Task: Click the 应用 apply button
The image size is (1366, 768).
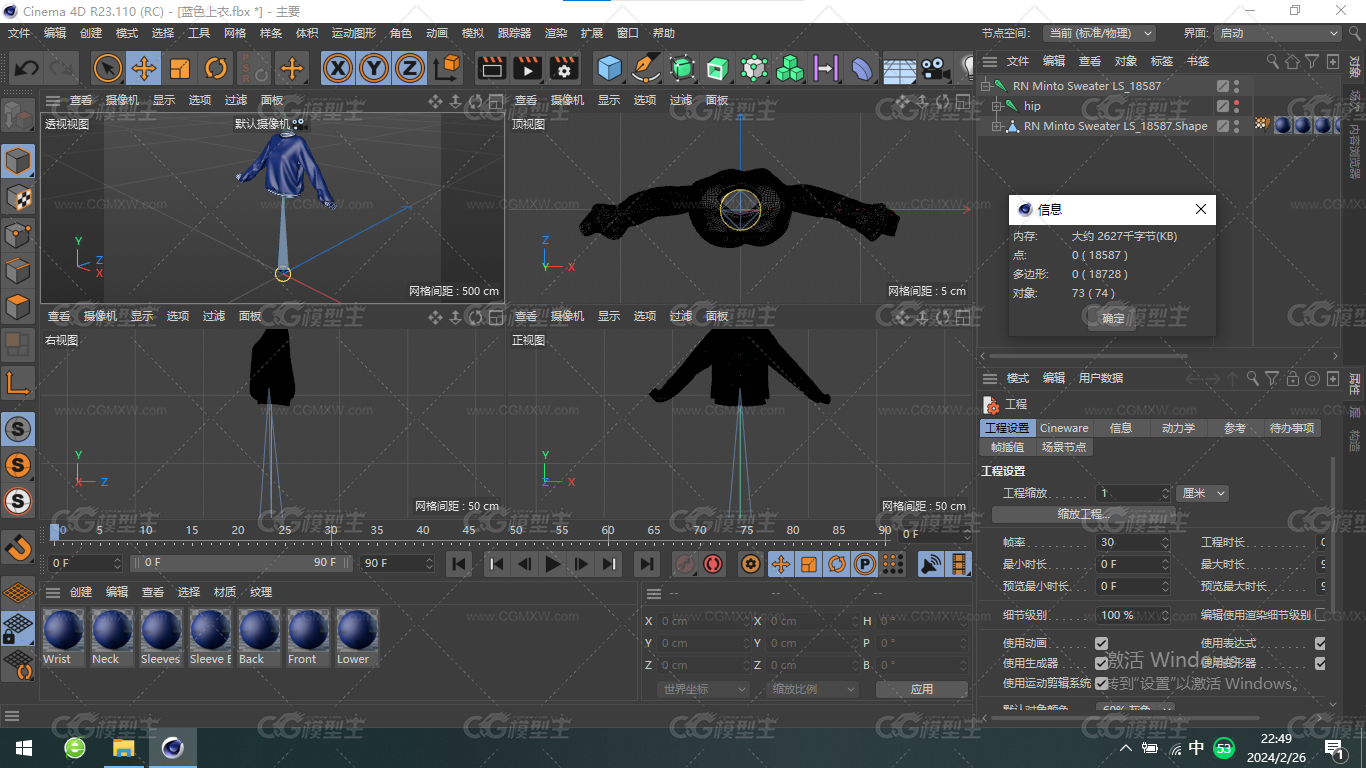Action: pos(922,689)
